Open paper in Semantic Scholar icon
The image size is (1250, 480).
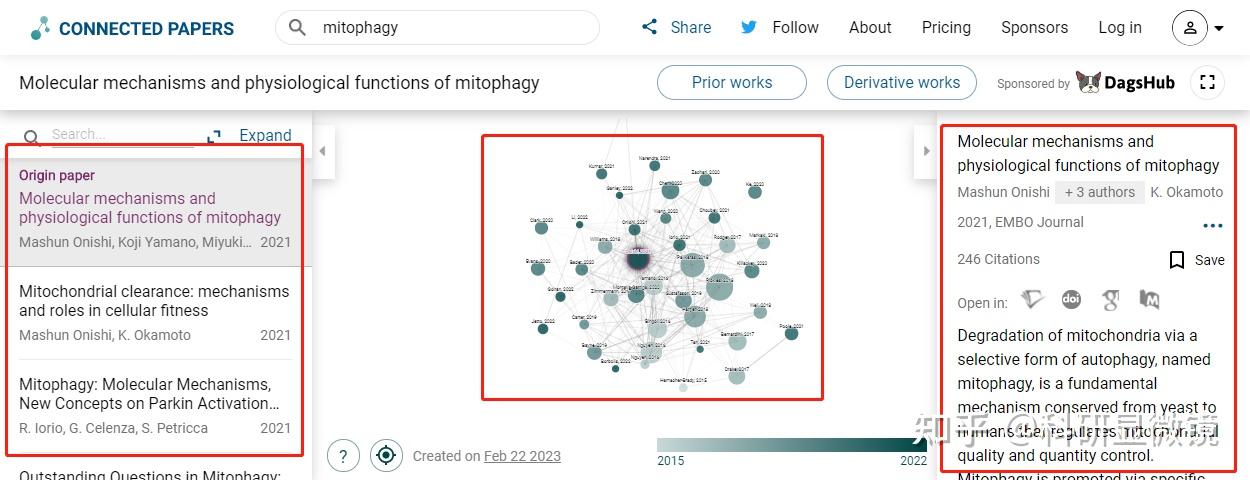point(1033,300)
